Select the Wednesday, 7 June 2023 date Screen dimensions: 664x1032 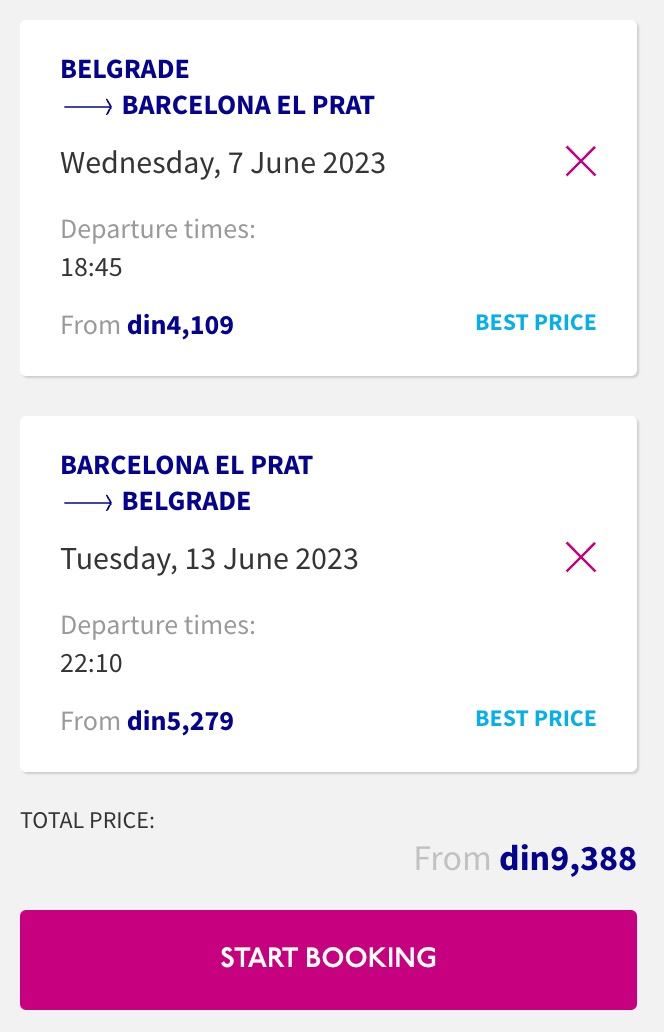[223, 163]
